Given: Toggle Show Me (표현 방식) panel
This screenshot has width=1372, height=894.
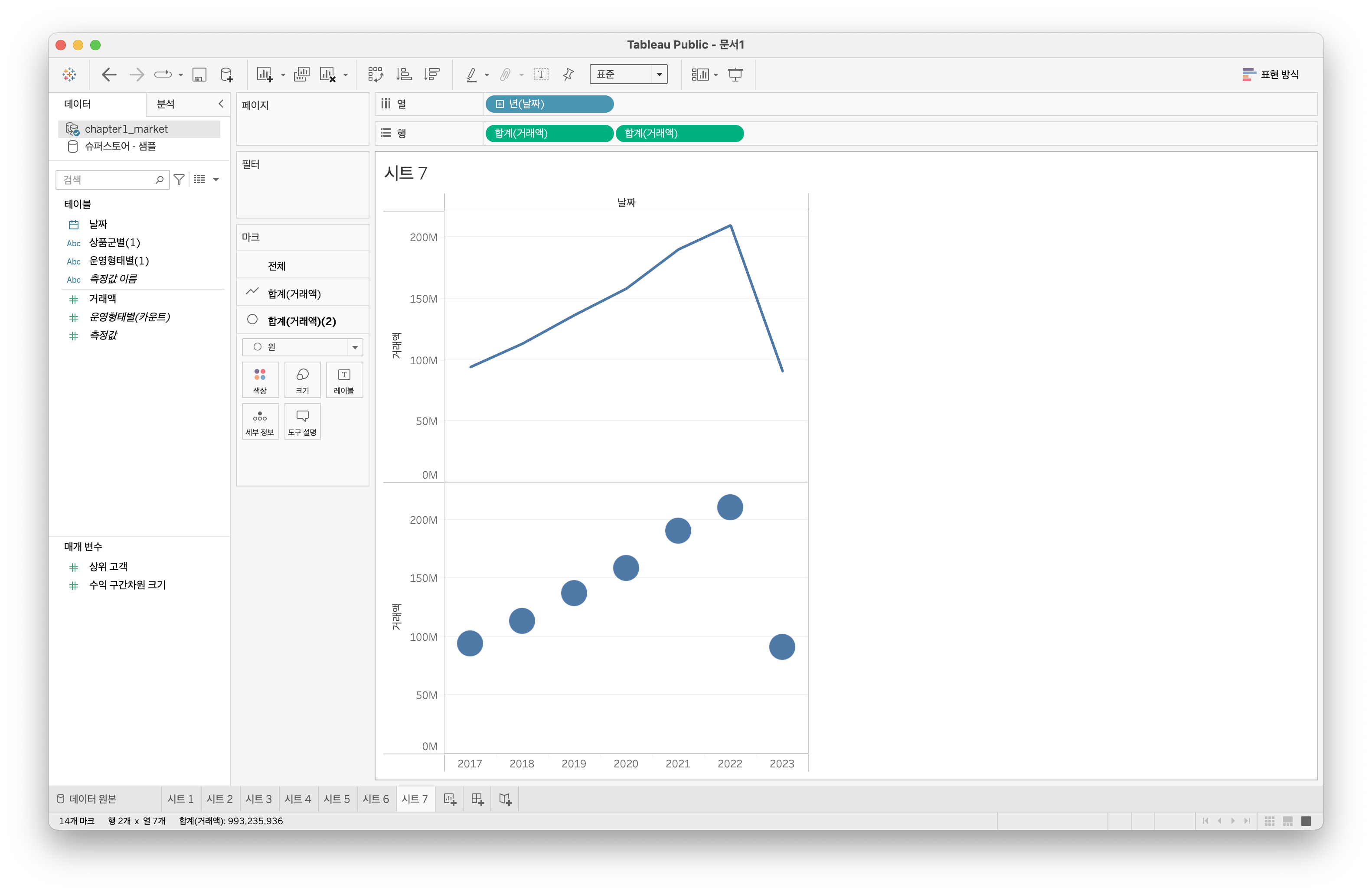Looking at the screenshot, I should pyautogui.click(x=1270, y=75).
